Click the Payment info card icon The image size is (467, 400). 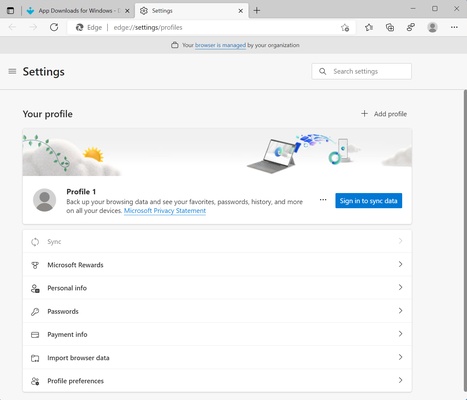pyautogui.click(x=35, y=335)
